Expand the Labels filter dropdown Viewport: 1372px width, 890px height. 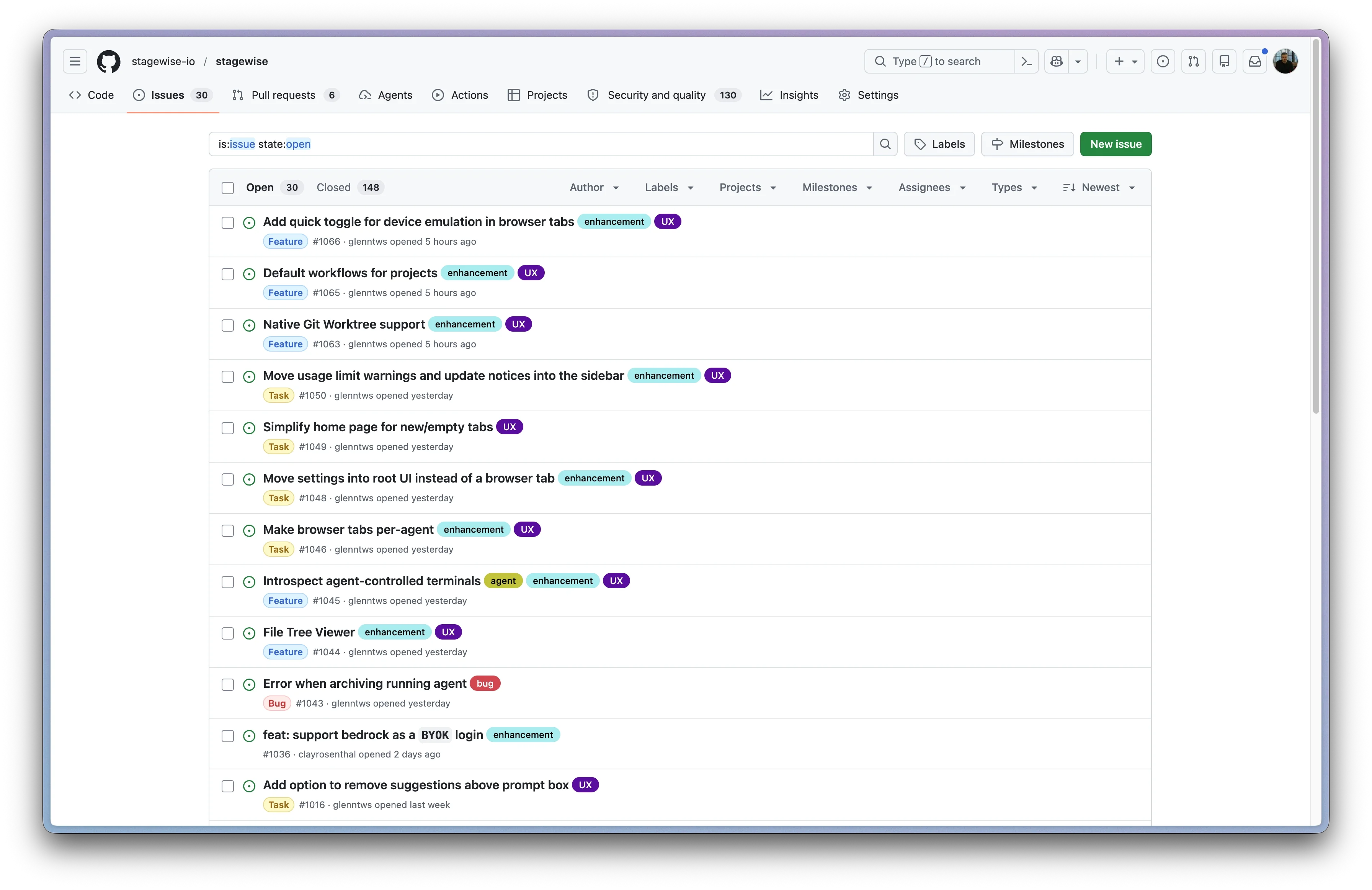coord(669,188)
